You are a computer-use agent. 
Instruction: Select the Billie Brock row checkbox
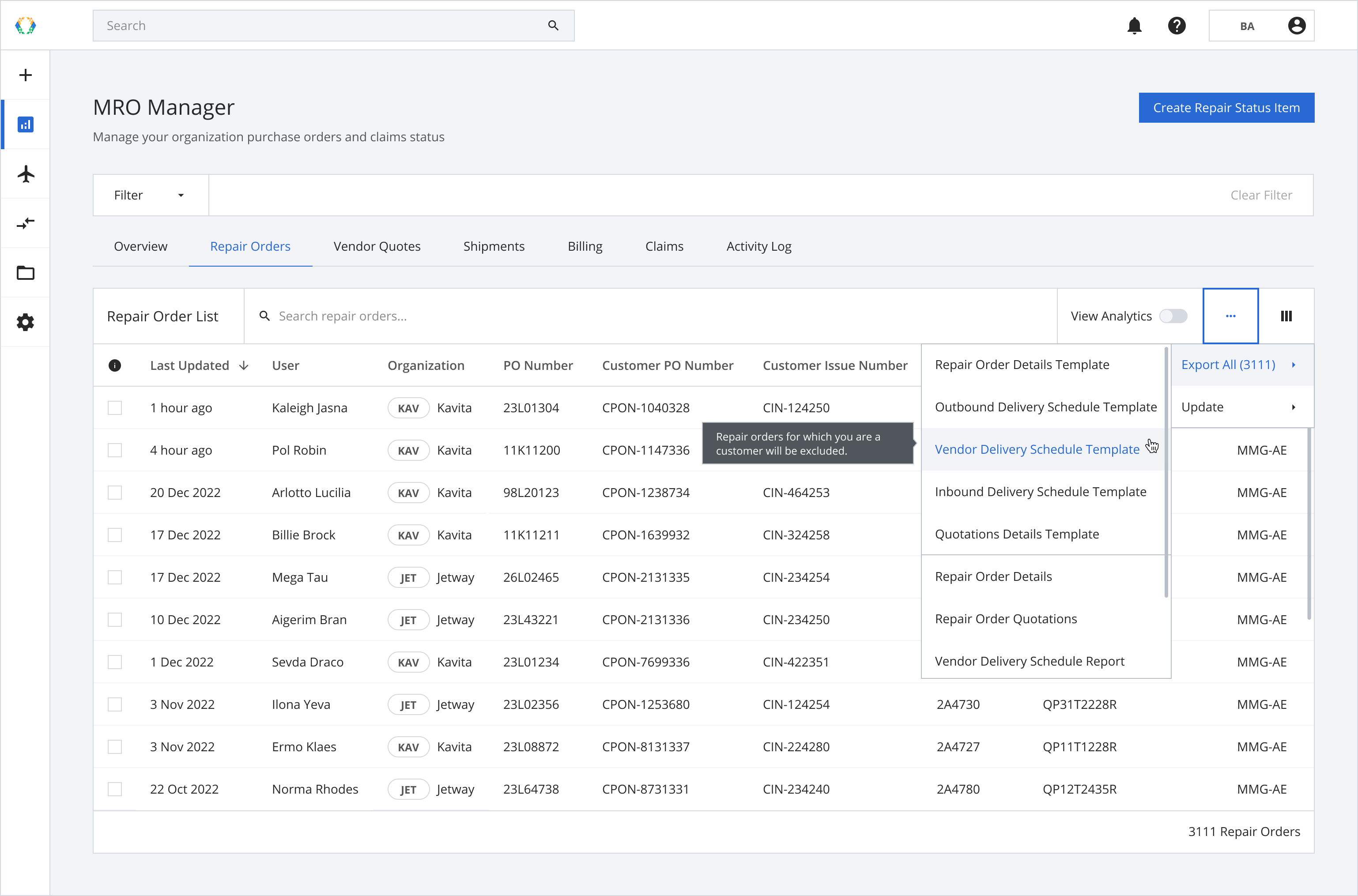point(114,535)
